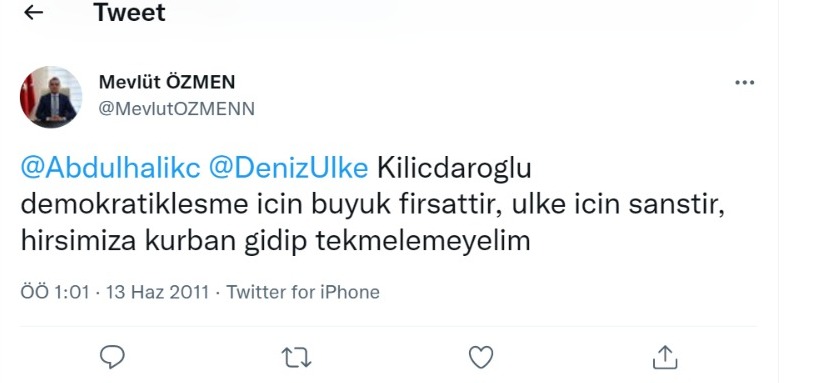Click the word demokratiklesme in tweet text
This screenshot has height=383, width=815.
(x=135, y=205)
